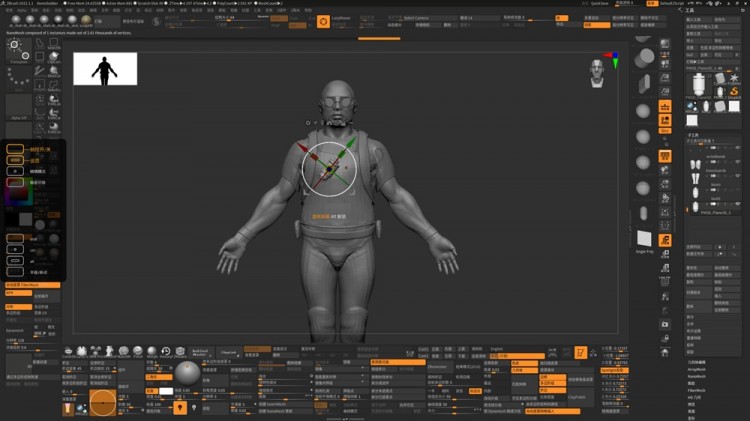750x421 pixels.
Task: Click English language button at bottom
Action: coord(497,349)
